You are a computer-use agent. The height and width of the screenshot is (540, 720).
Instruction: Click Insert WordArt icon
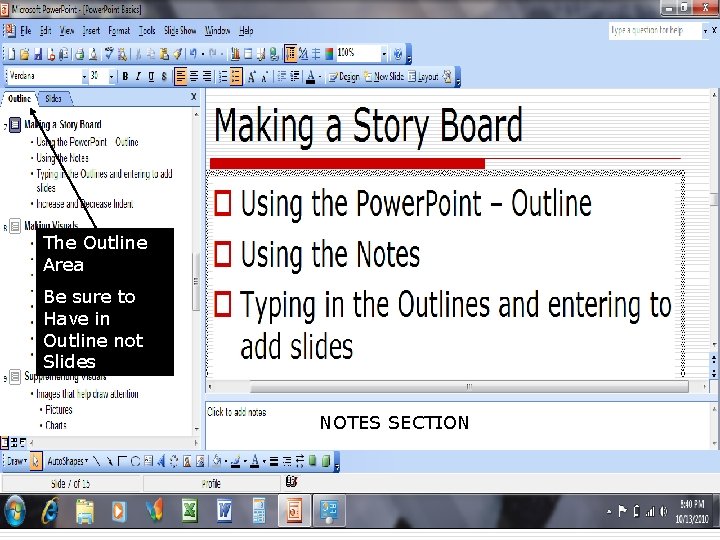coord(161,461)
